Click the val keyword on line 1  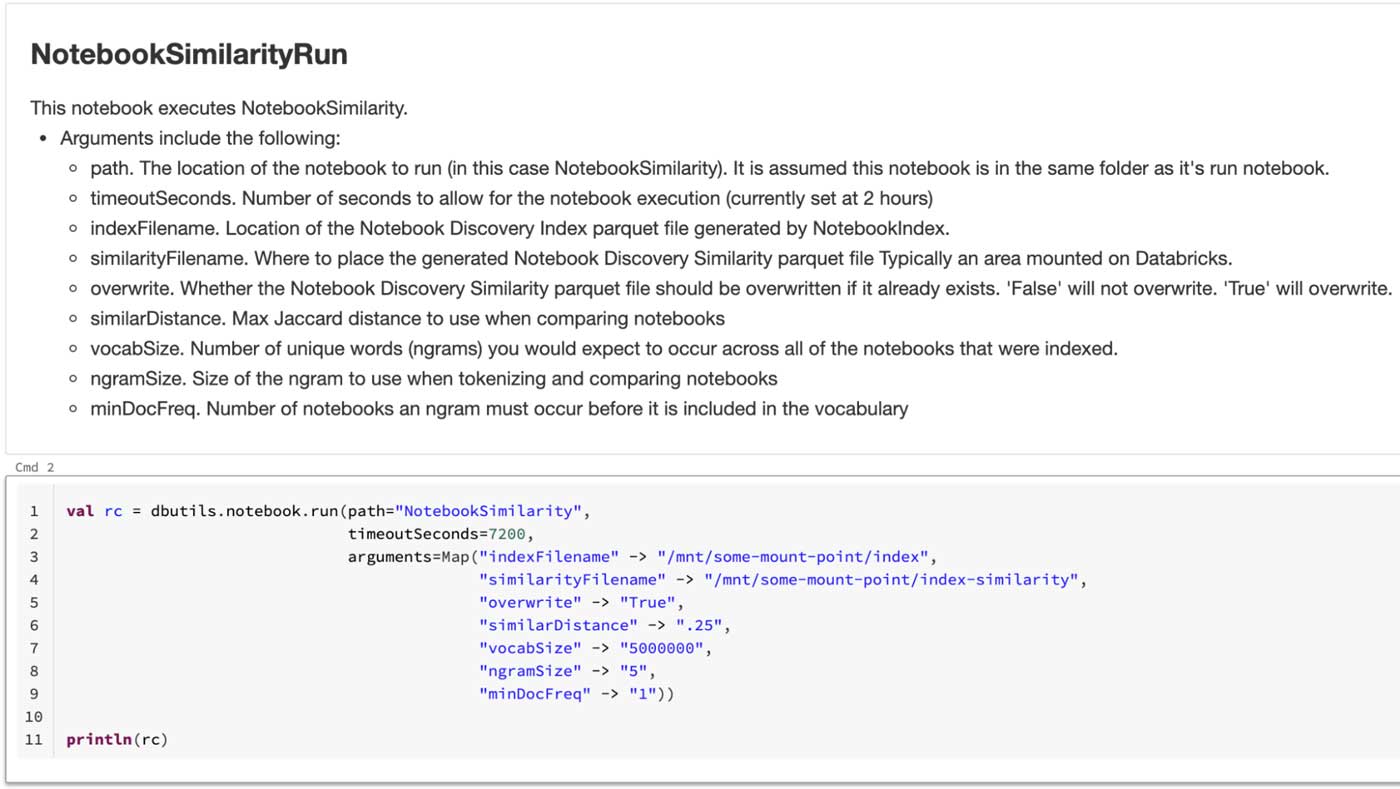[x=80, y=511]
